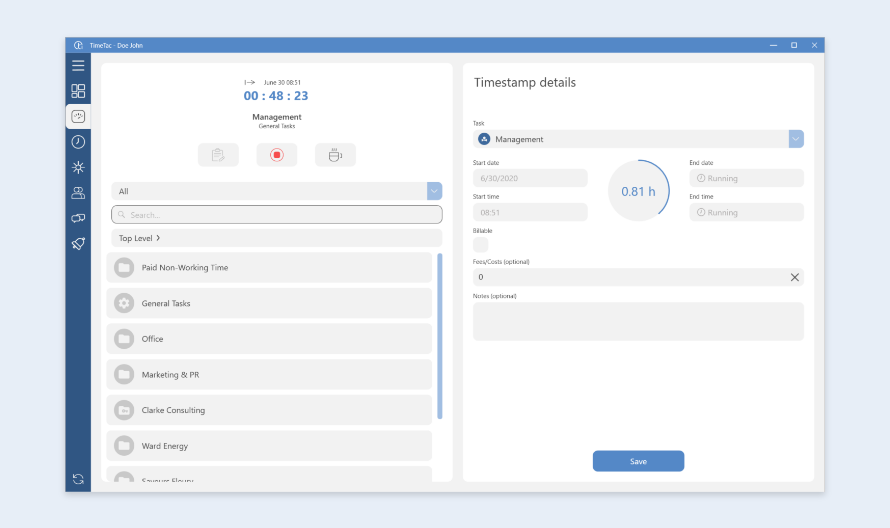Minimize the TimeTac window

coord(773,45)
